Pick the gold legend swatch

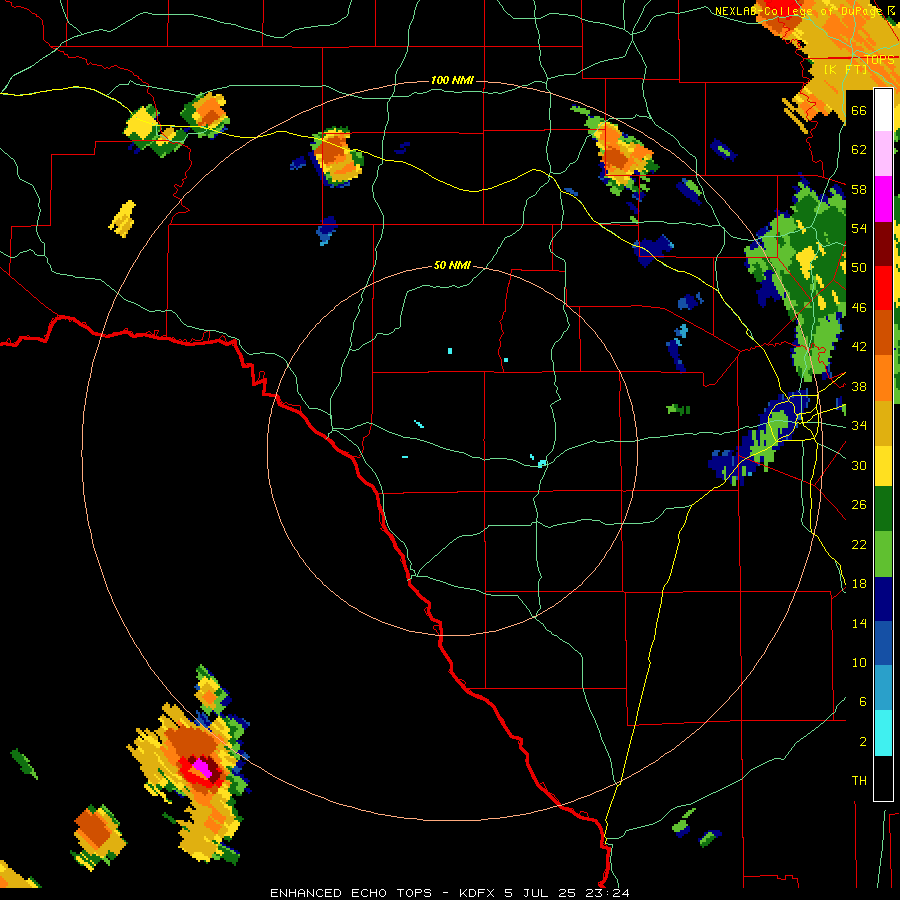[x=883, y=422]
